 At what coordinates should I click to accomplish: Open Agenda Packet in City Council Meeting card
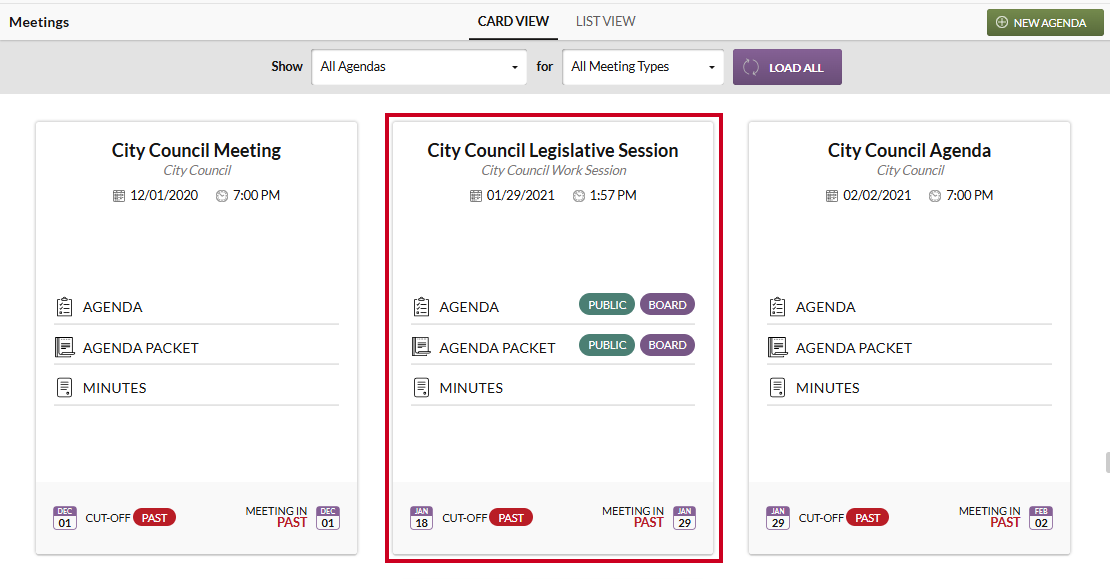140,348
